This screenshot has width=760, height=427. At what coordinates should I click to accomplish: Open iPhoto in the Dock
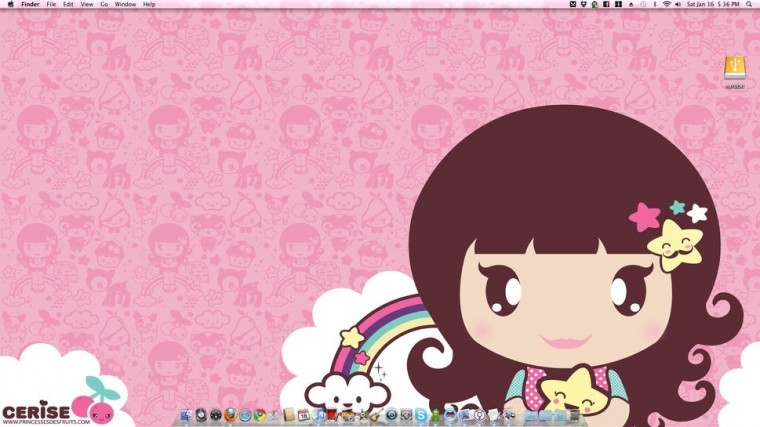pyautogui.click(x=348, y=415)
